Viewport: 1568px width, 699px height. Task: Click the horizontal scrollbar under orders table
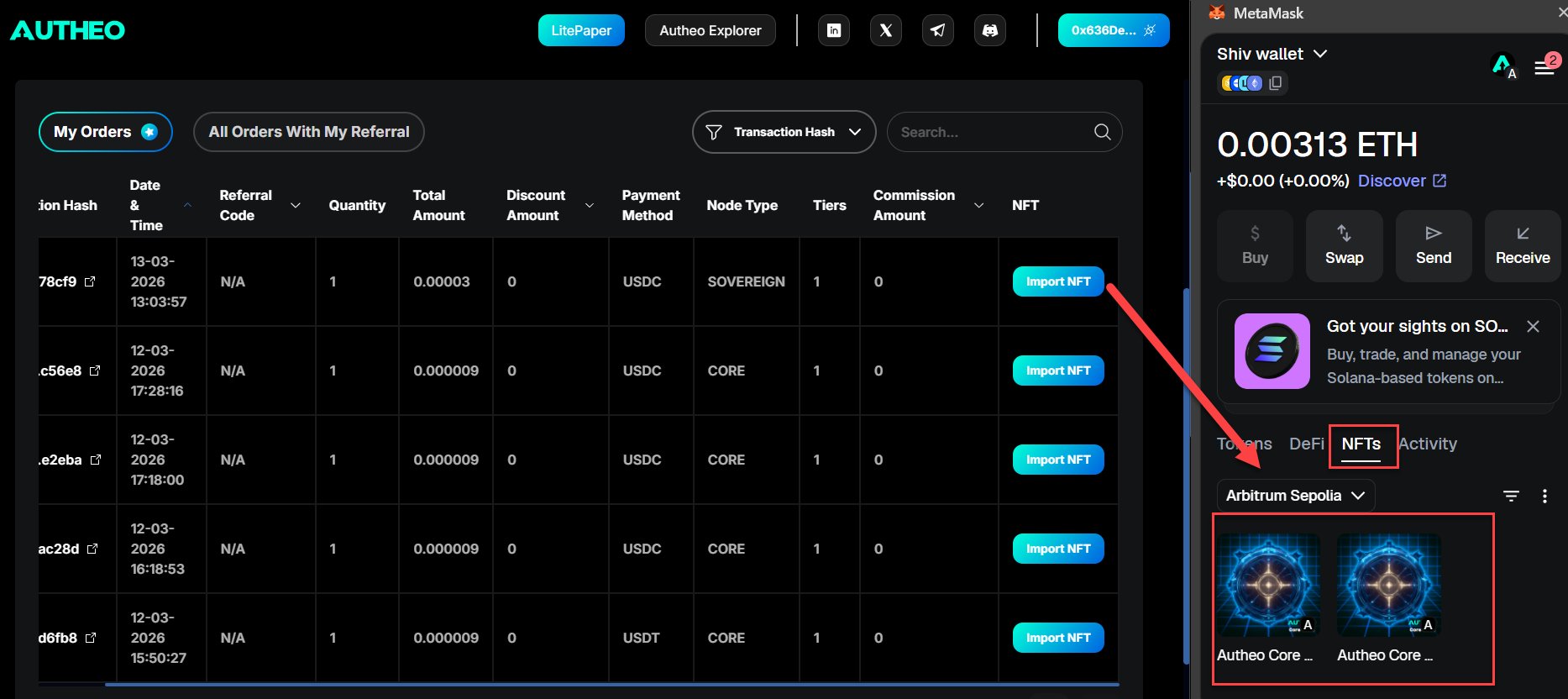(611, 685)
